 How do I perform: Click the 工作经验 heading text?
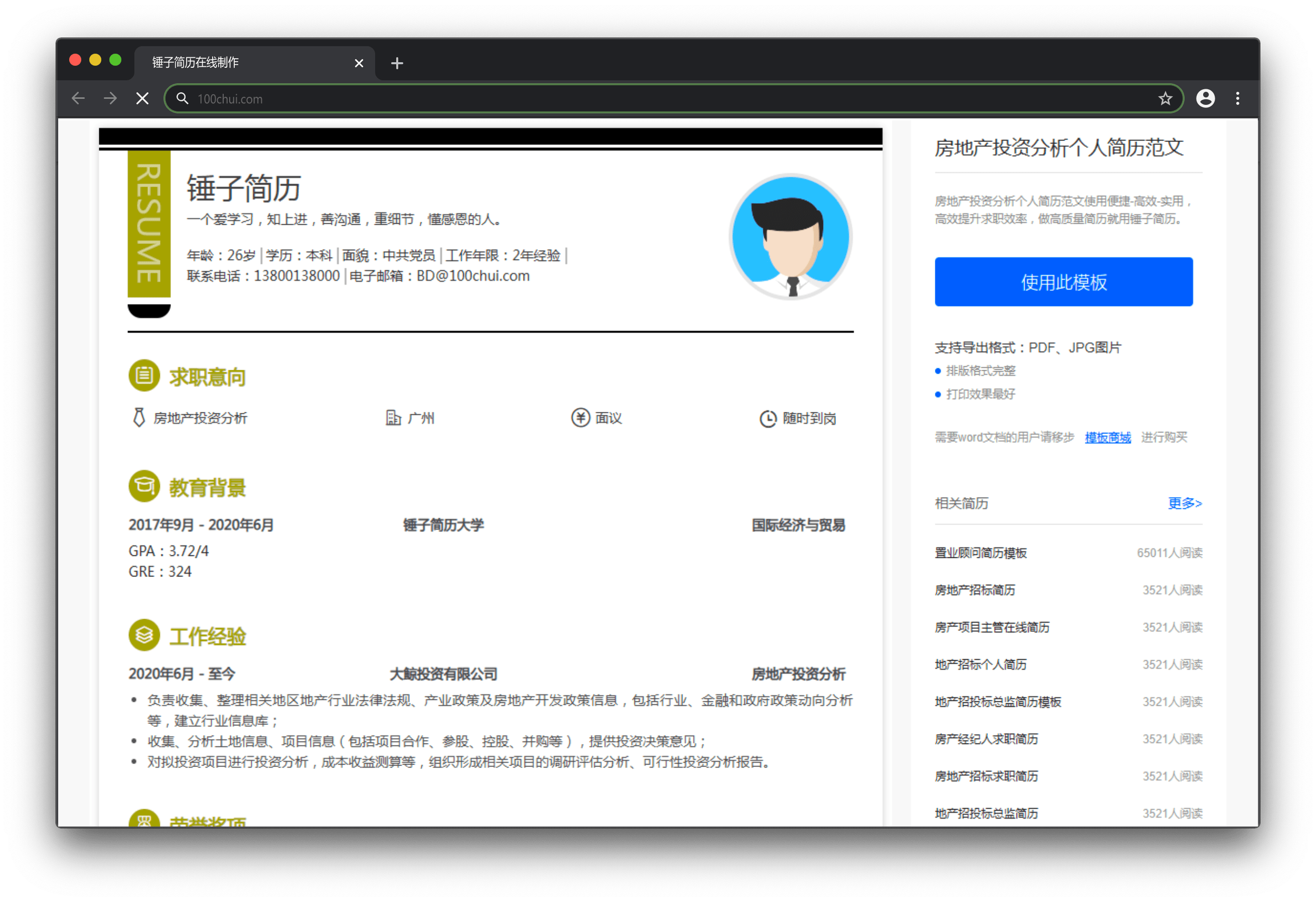(x=207, y=636)
